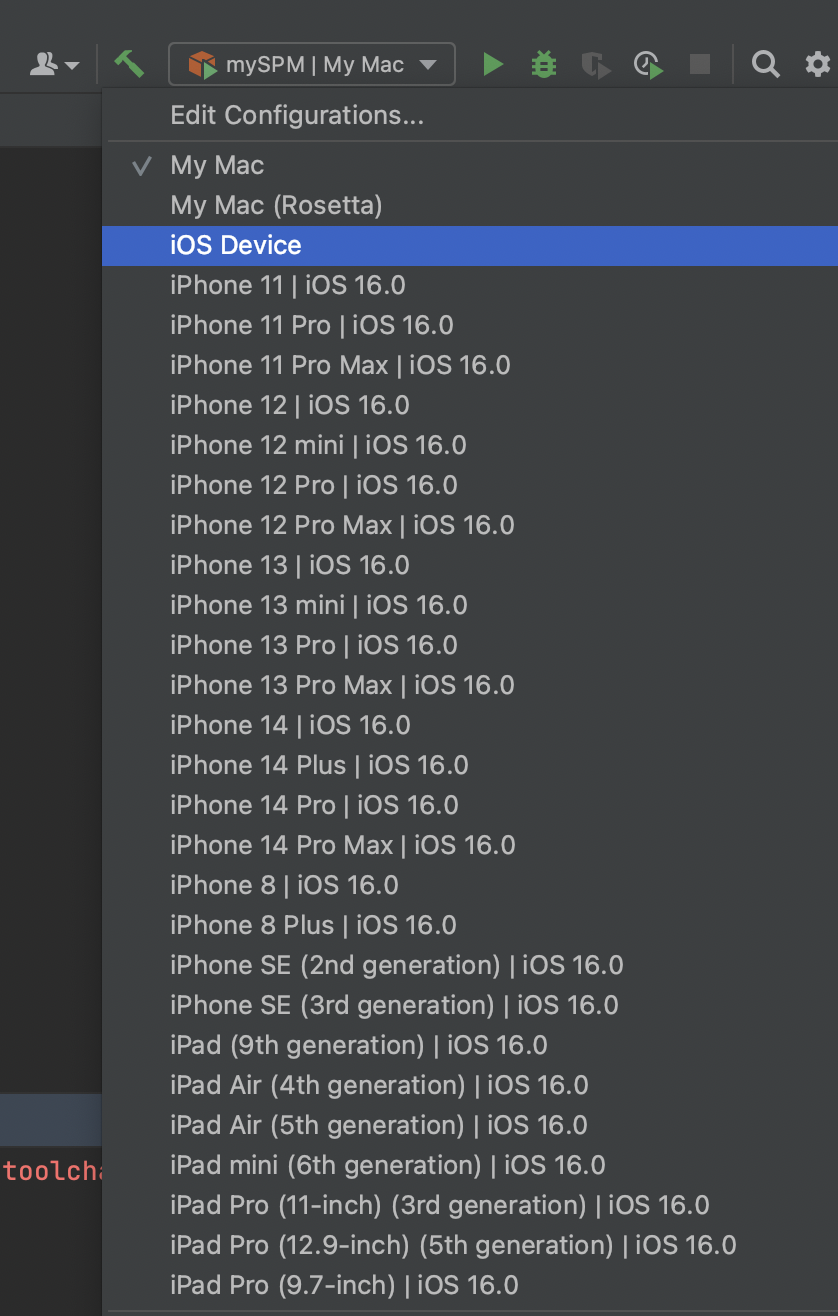The width and height of the screenshot is (838, 1316).
Task: Open the user account dropdown
Action: [54, 65]
